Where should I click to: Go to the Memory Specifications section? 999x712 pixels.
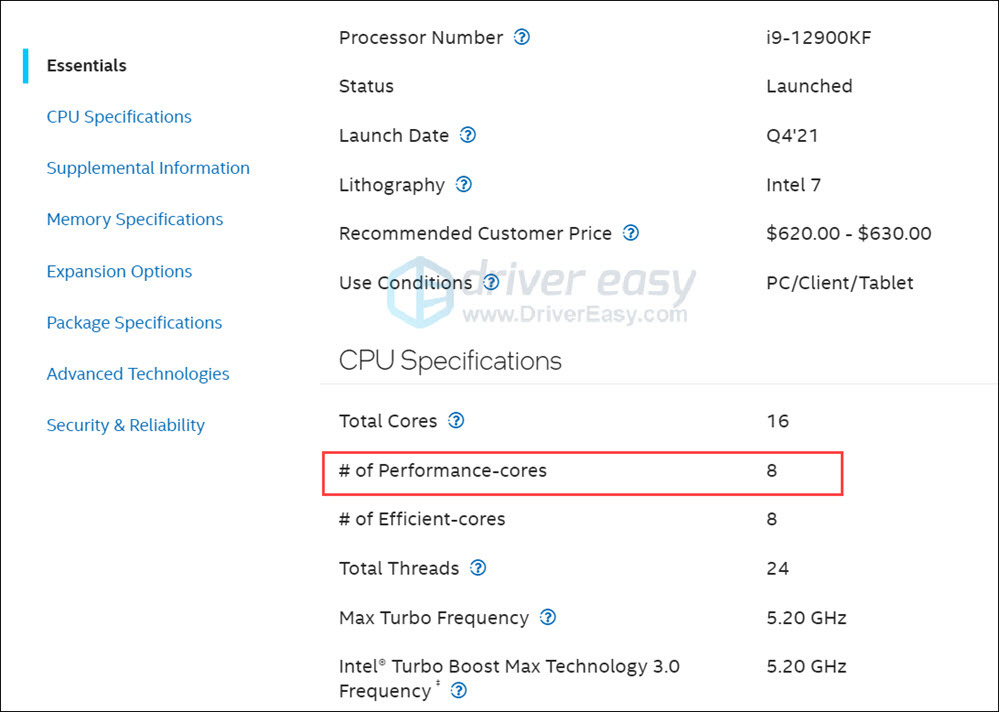135,219
